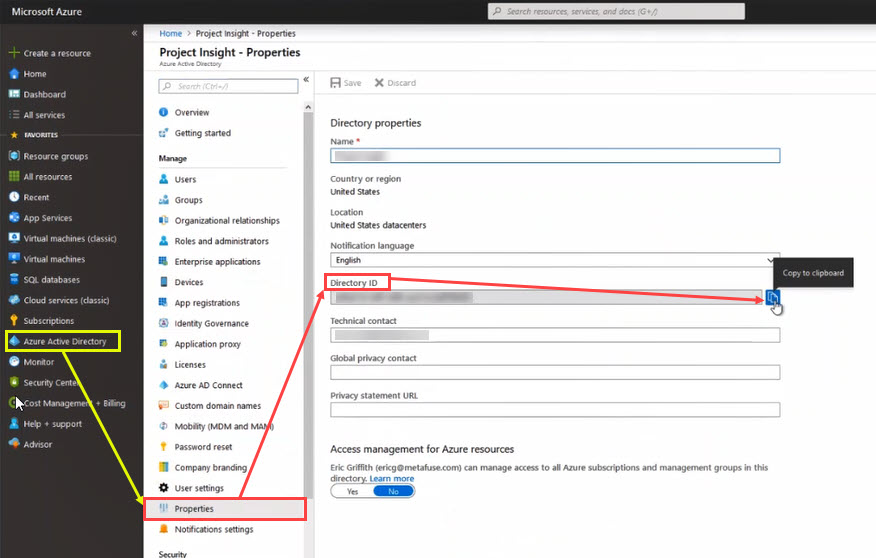Click the Groups icon in Manage

(x=163, y=200)
